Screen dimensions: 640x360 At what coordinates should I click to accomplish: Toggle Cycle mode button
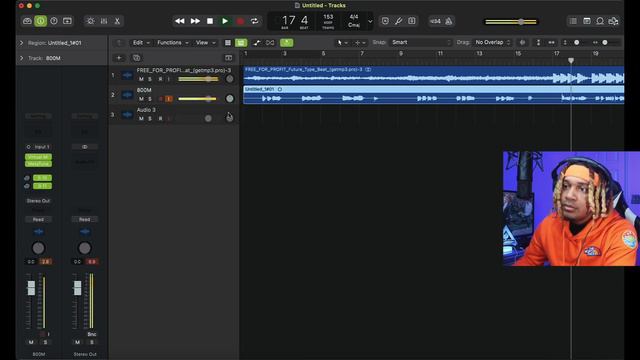(x=254, y=21)
